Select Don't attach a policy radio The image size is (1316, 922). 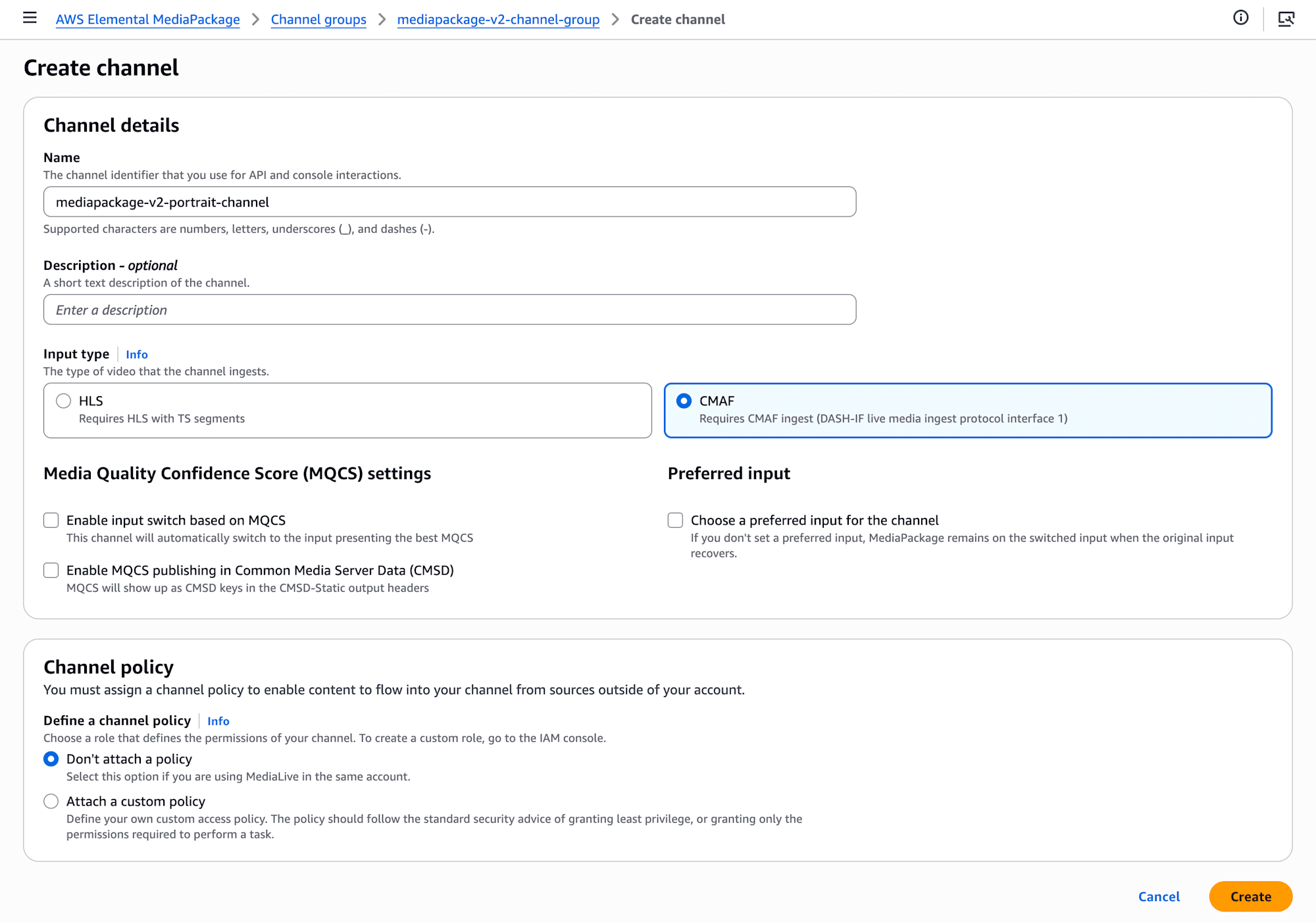(51, 759)
